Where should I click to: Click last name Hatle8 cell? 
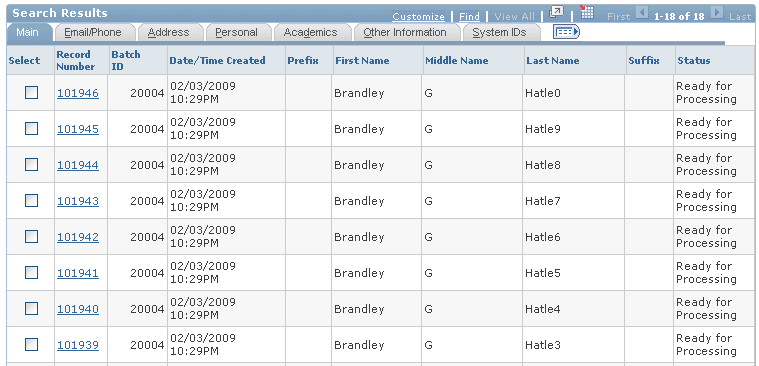click(x=543, y=165)
